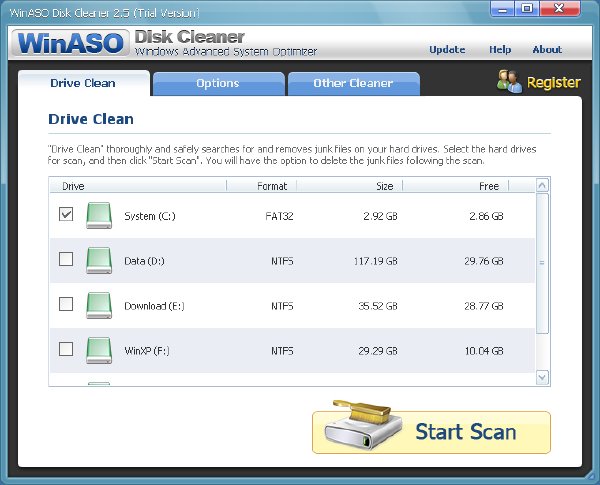
Task: Click the 28.77 GB free value
Action: click(x=484, y=306)
